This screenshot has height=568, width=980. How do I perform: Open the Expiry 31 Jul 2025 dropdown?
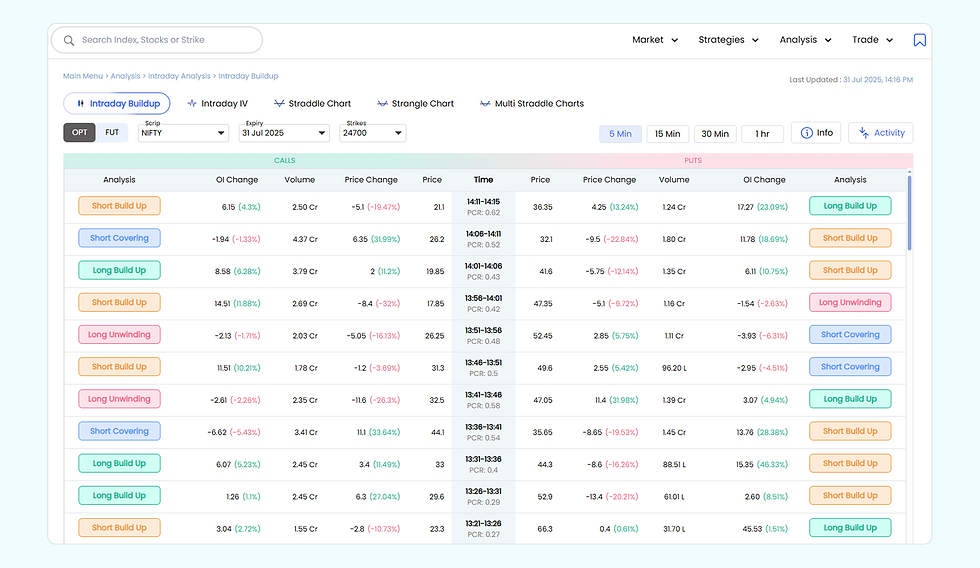[284, 132]
